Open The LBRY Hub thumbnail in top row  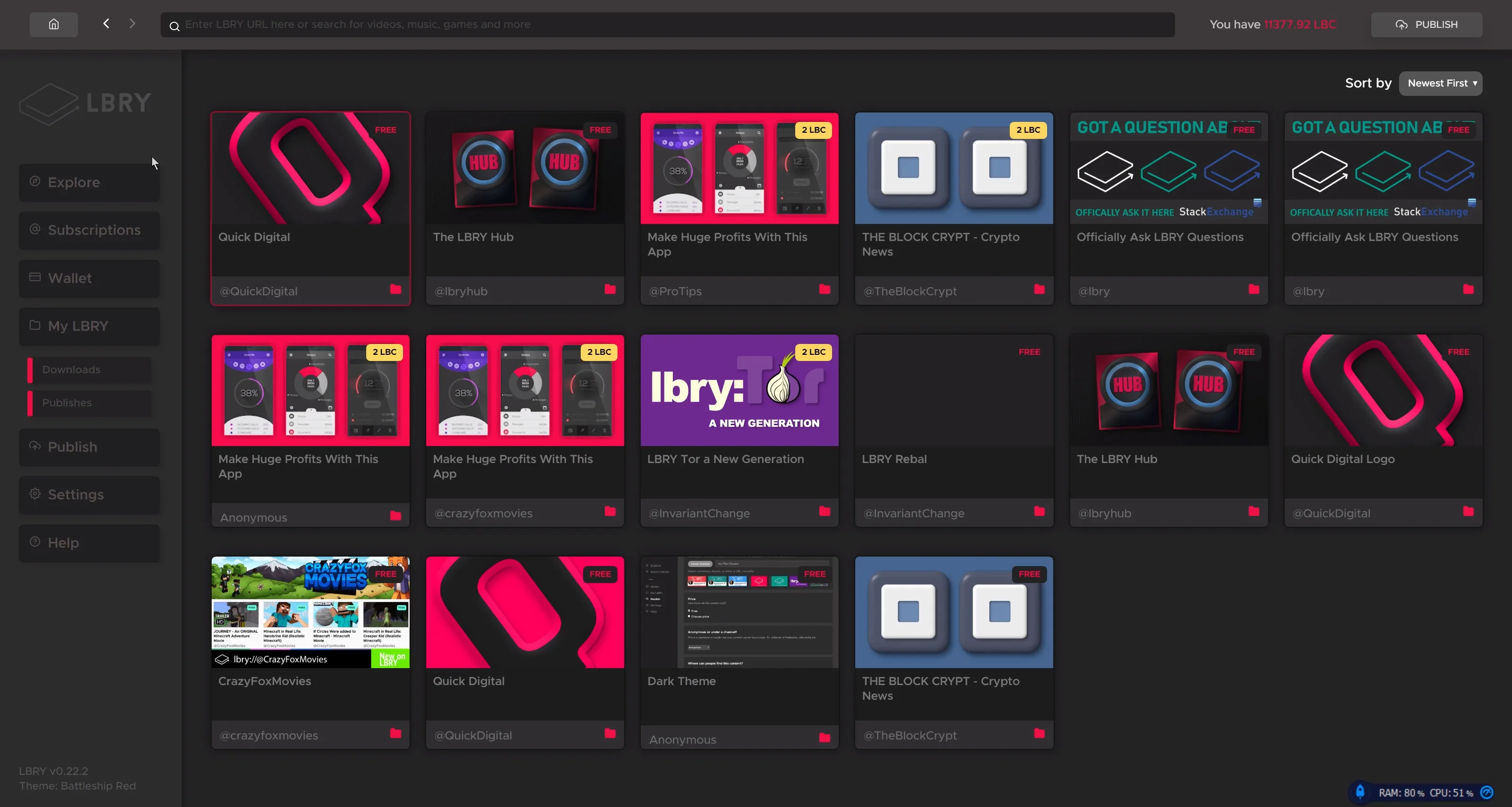click(x=525, y=169)
